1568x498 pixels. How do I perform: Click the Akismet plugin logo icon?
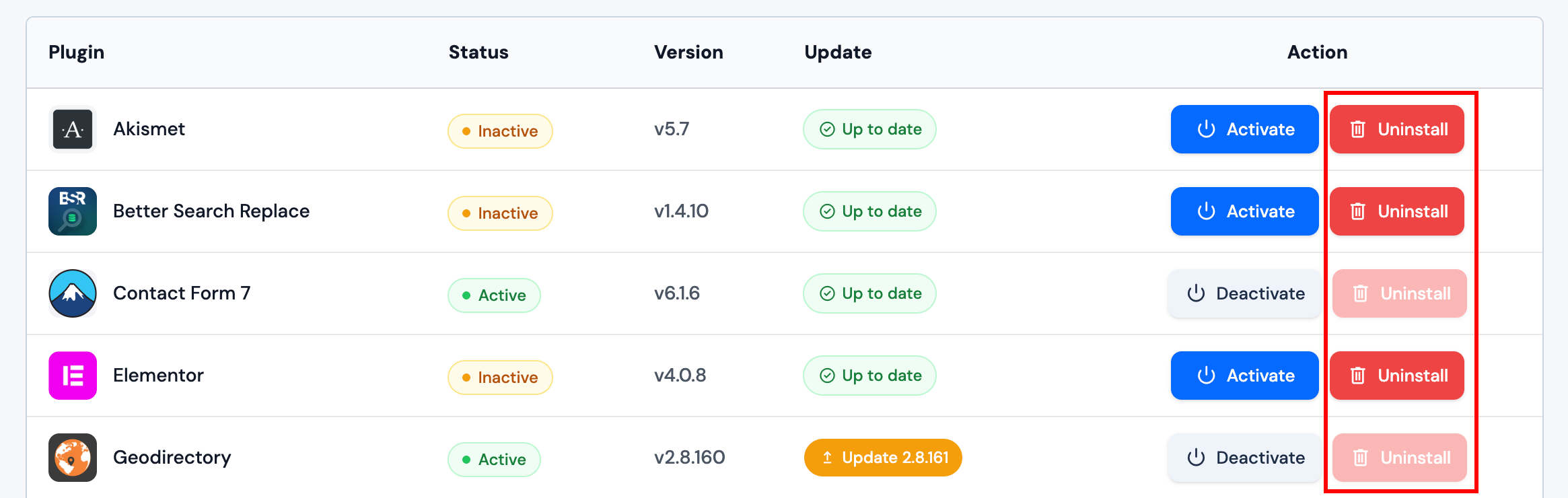click(73, 129)
